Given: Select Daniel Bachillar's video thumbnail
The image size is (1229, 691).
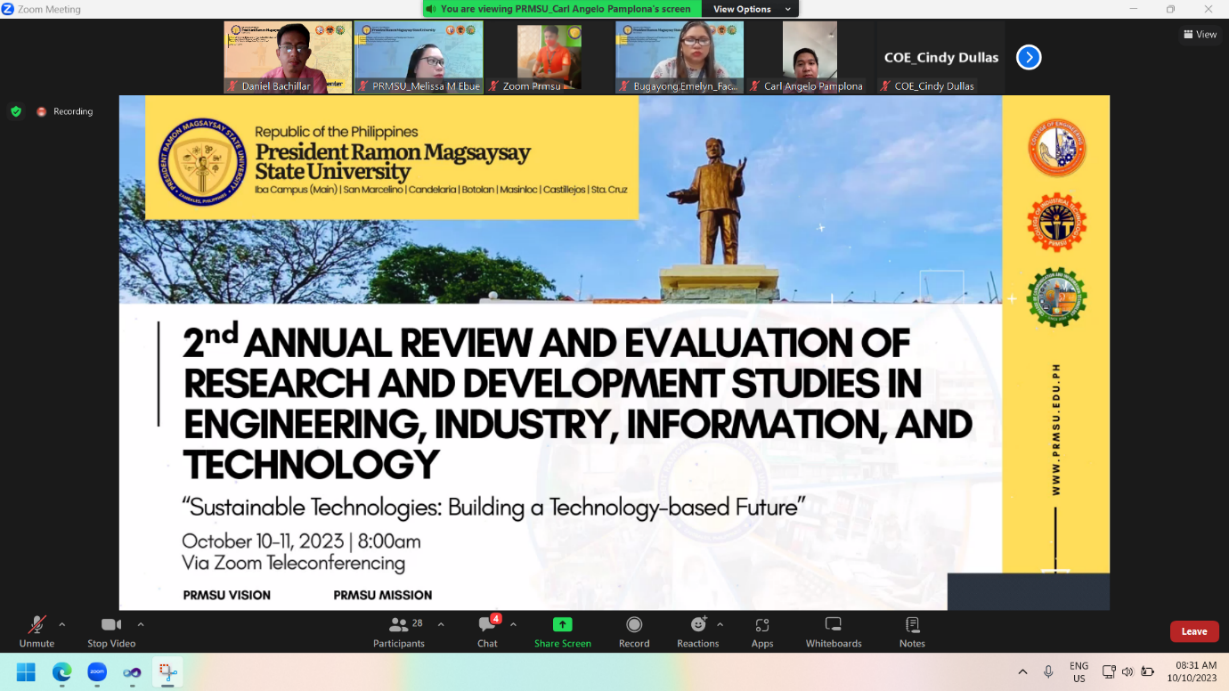Looking at the screenshot, I should point(287,56).
